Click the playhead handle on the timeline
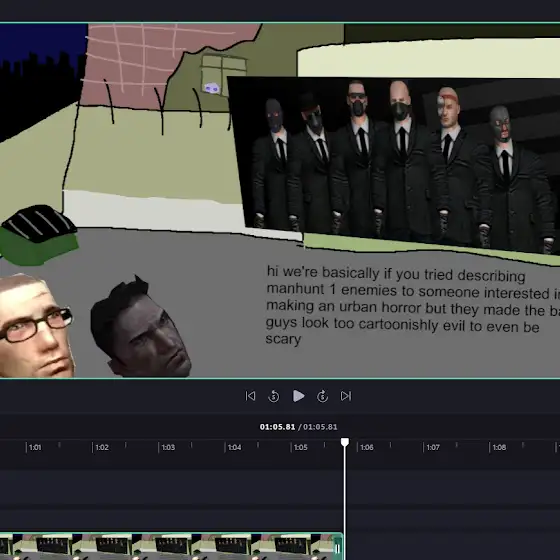 click(345, 442)
